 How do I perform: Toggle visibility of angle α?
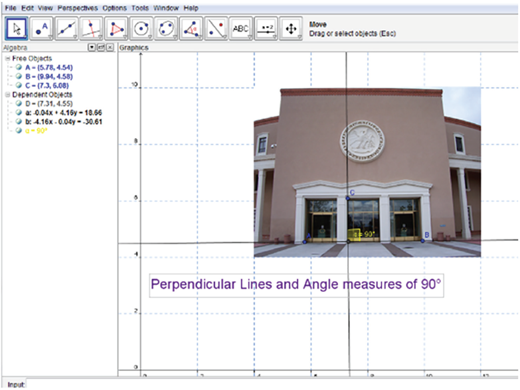19,130
